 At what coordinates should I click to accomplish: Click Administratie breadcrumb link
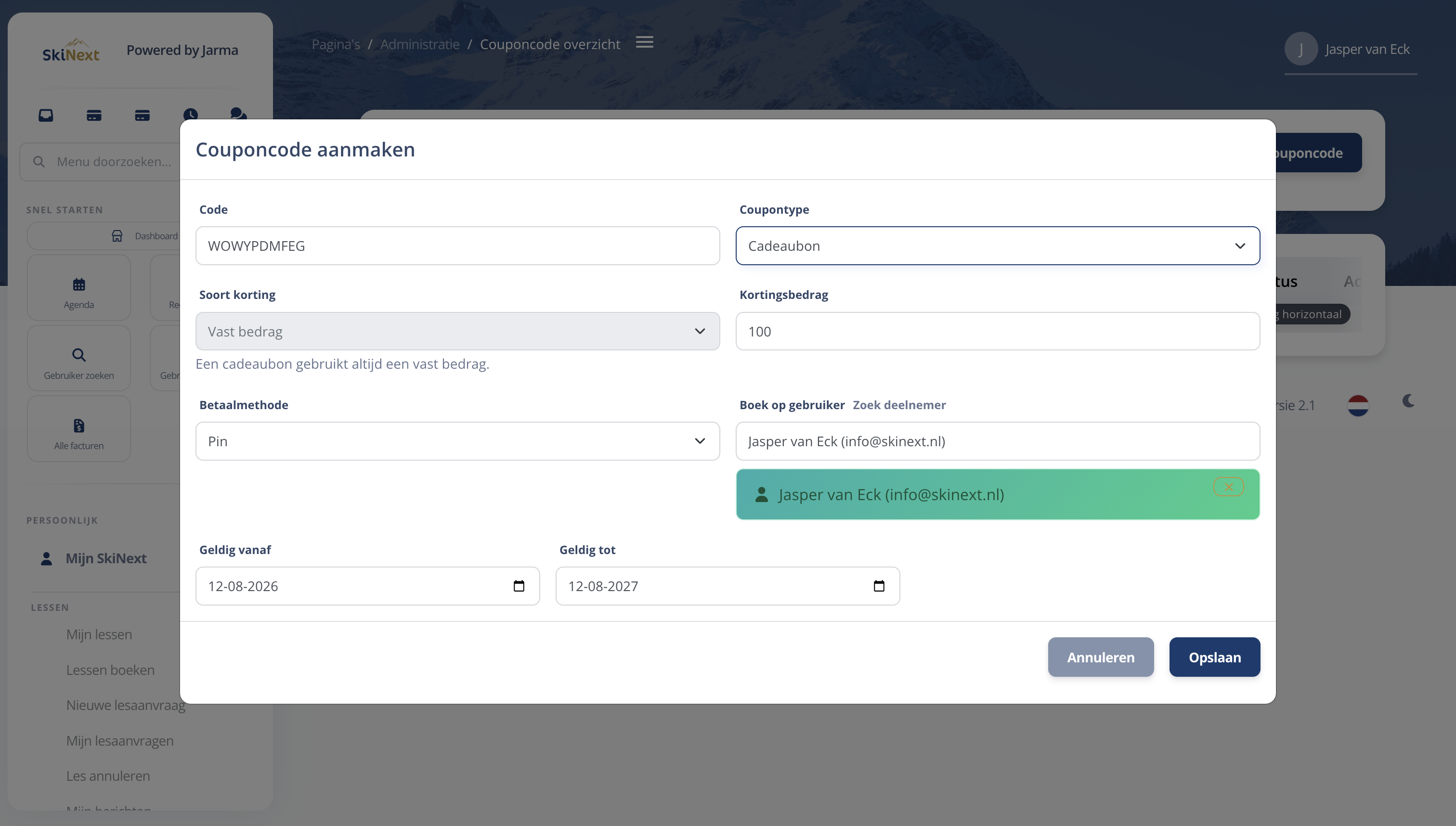click(420, 44)
